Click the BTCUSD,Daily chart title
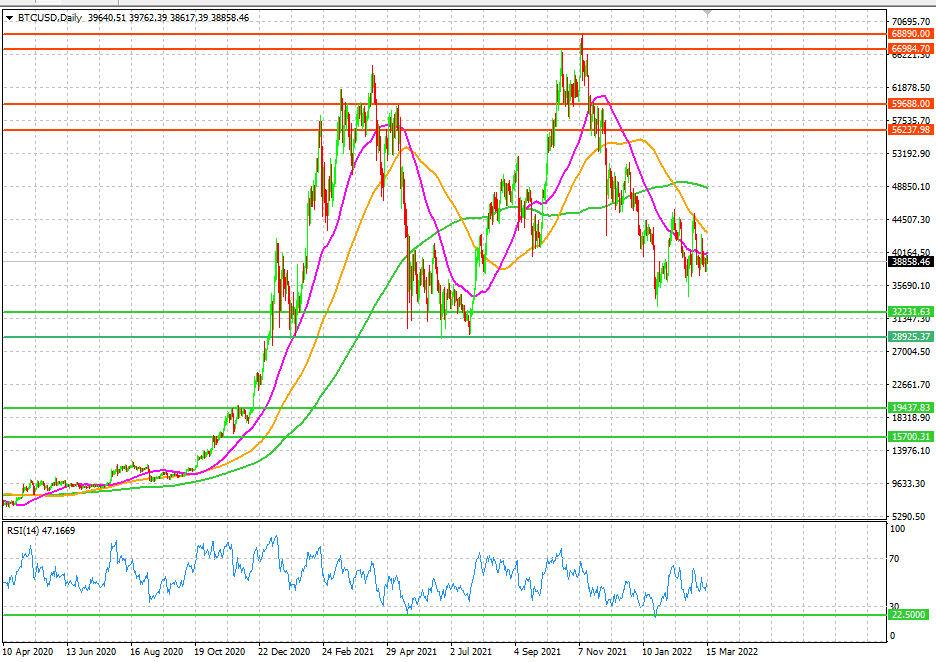 [x=50, y=18]
